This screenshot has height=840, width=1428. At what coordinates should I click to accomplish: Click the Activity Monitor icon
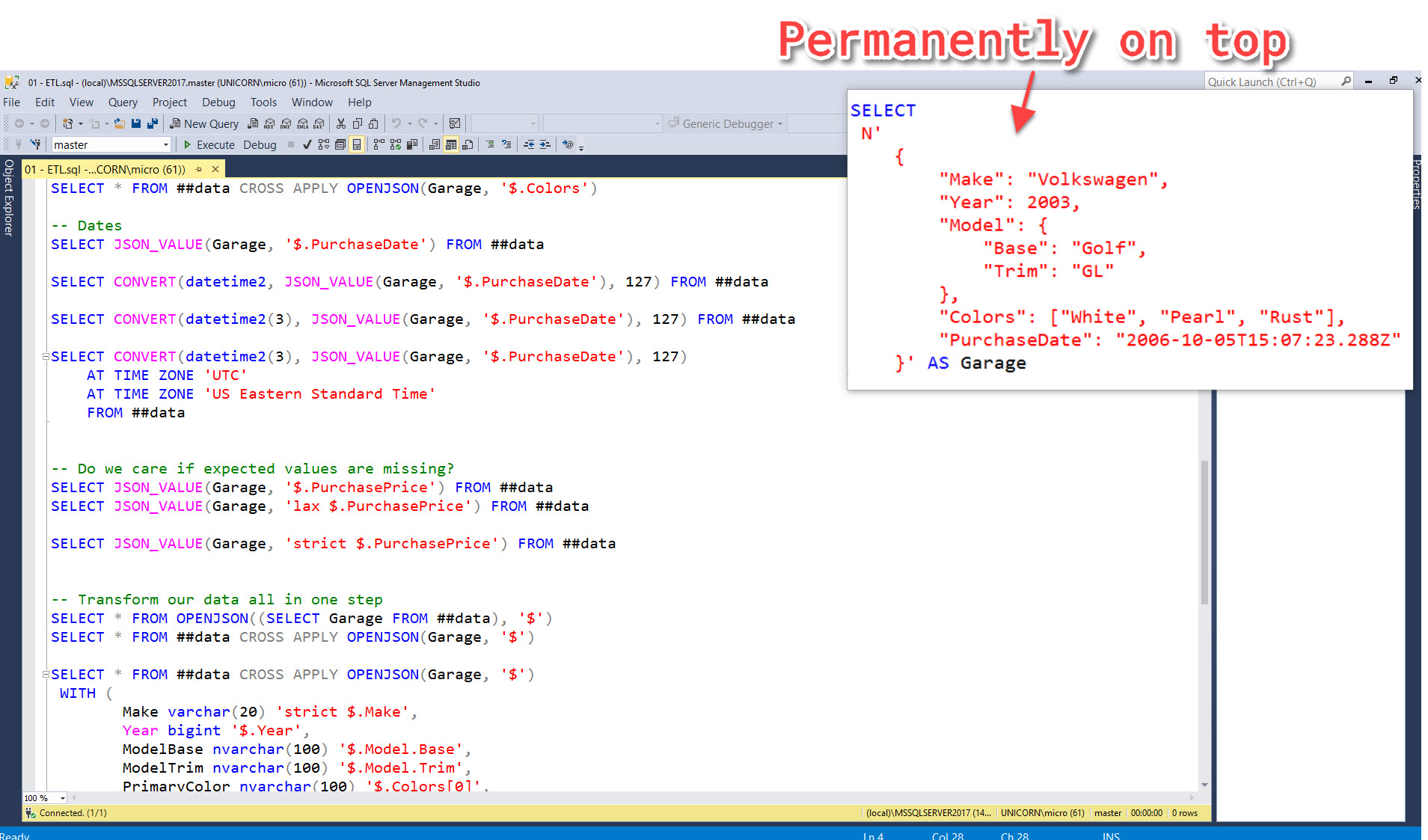tap(454, 123)
